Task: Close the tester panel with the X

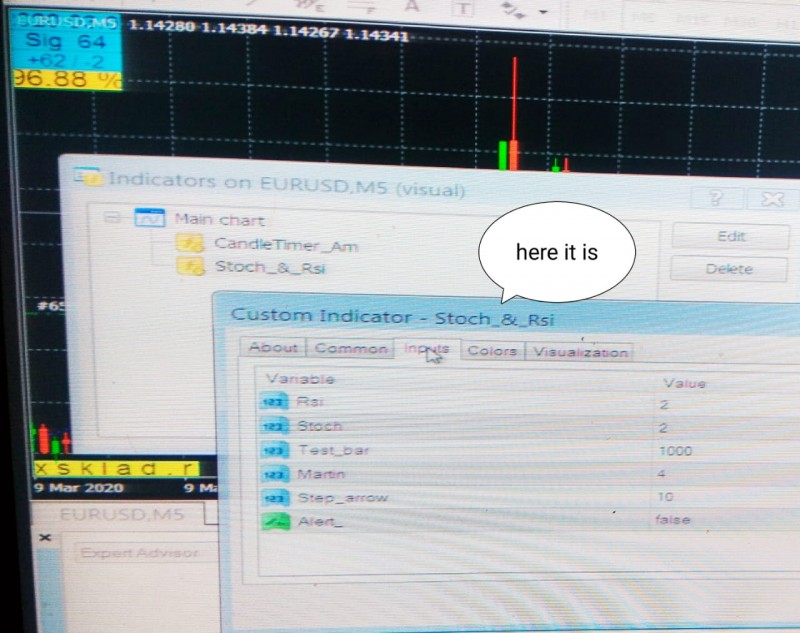Action: pos(45,538)
